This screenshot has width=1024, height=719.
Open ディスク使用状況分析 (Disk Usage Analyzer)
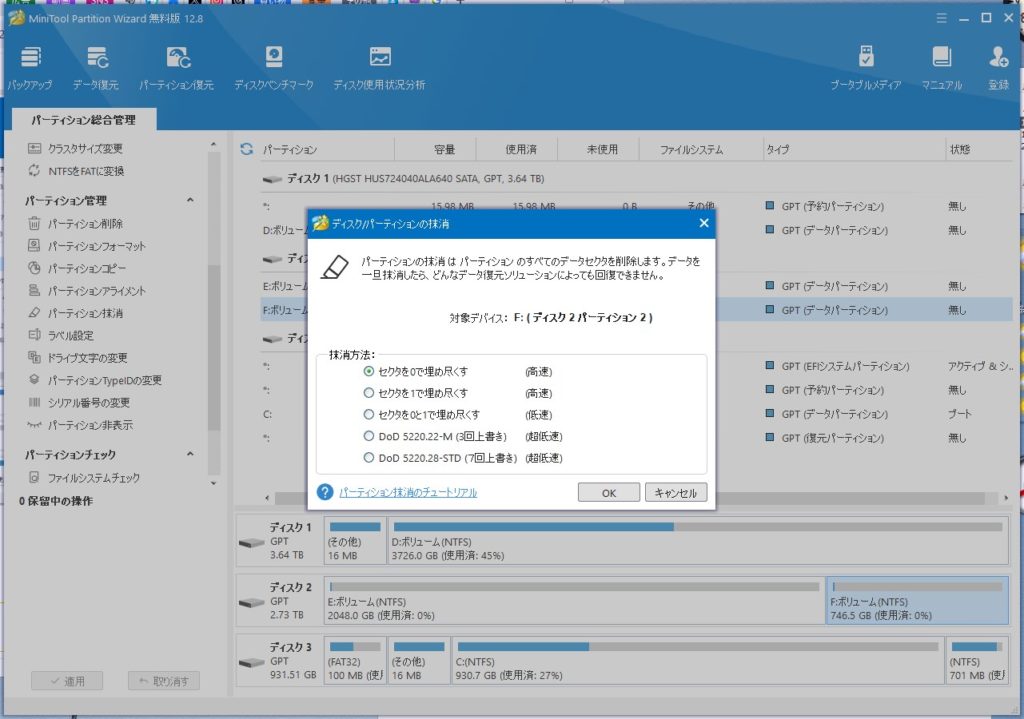coord(379,67)
